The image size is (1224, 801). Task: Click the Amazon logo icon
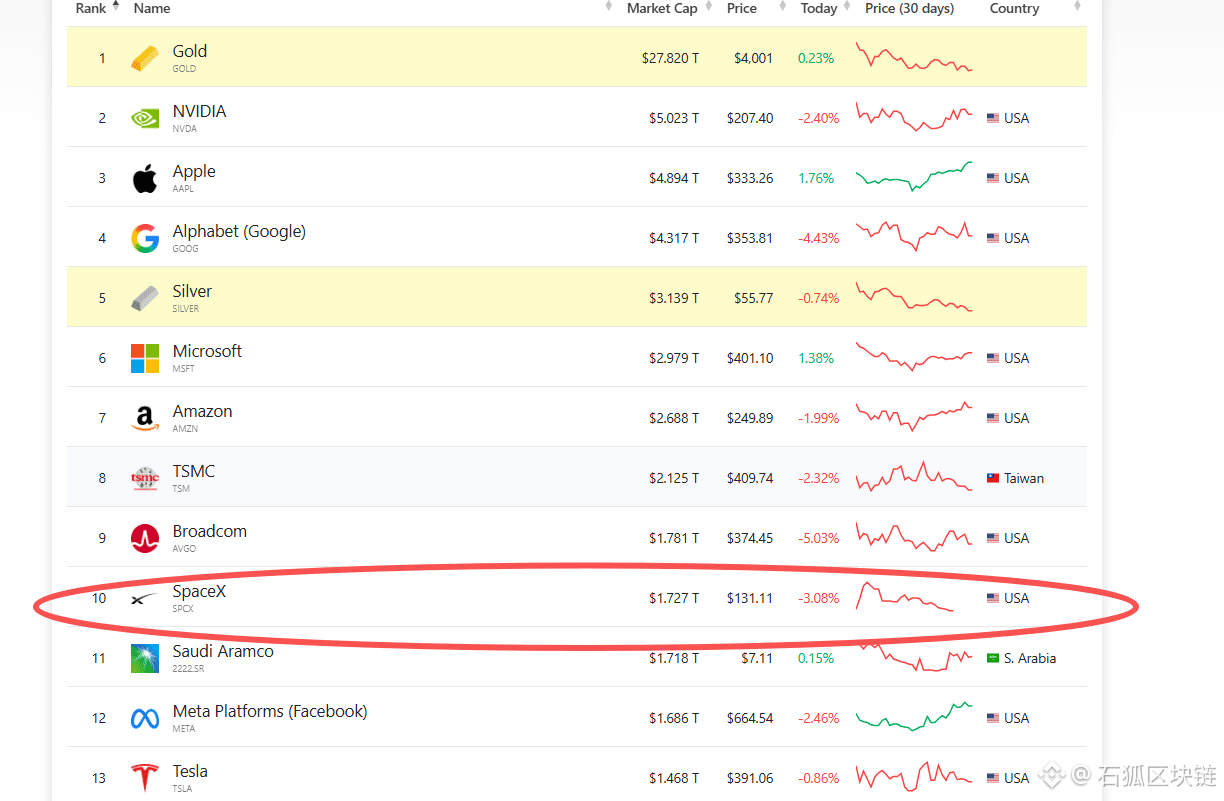tap(145, 418)
